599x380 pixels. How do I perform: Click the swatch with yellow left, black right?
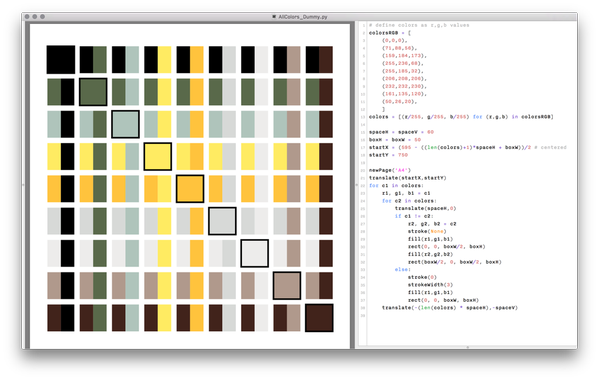[x=61, y=157]
